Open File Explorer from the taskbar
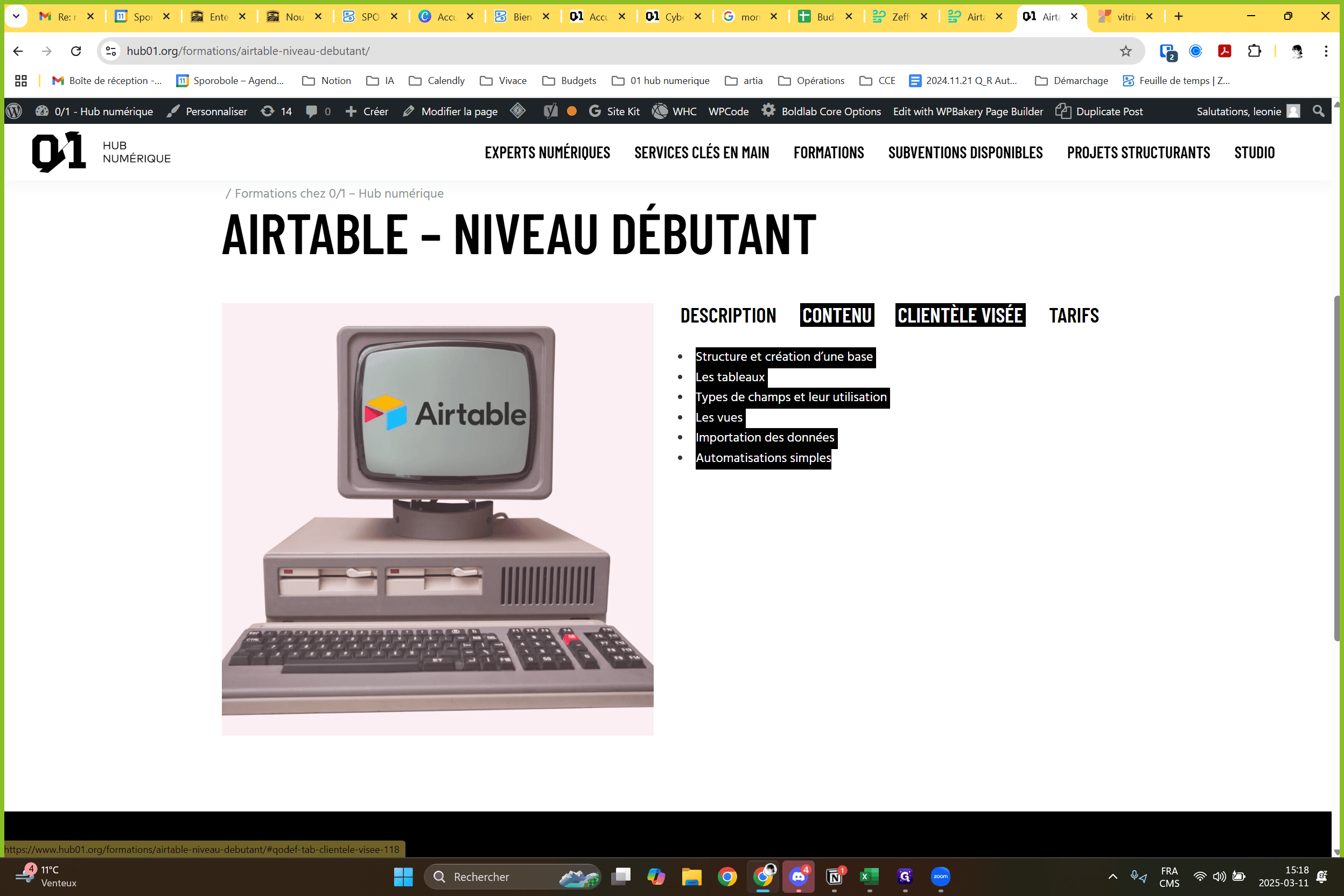Image resolution: width=1344 pixels, height=896 pixels. [691, 877]
